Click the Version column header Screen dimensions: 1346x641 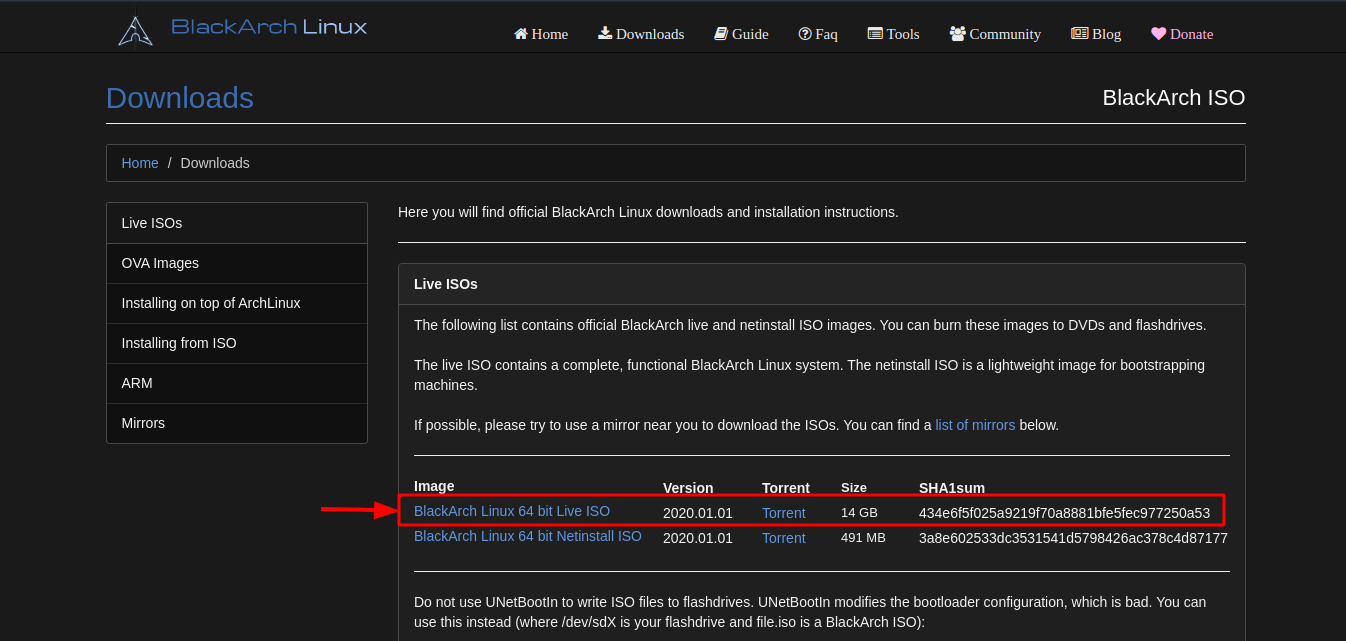[x=688, y=488]
